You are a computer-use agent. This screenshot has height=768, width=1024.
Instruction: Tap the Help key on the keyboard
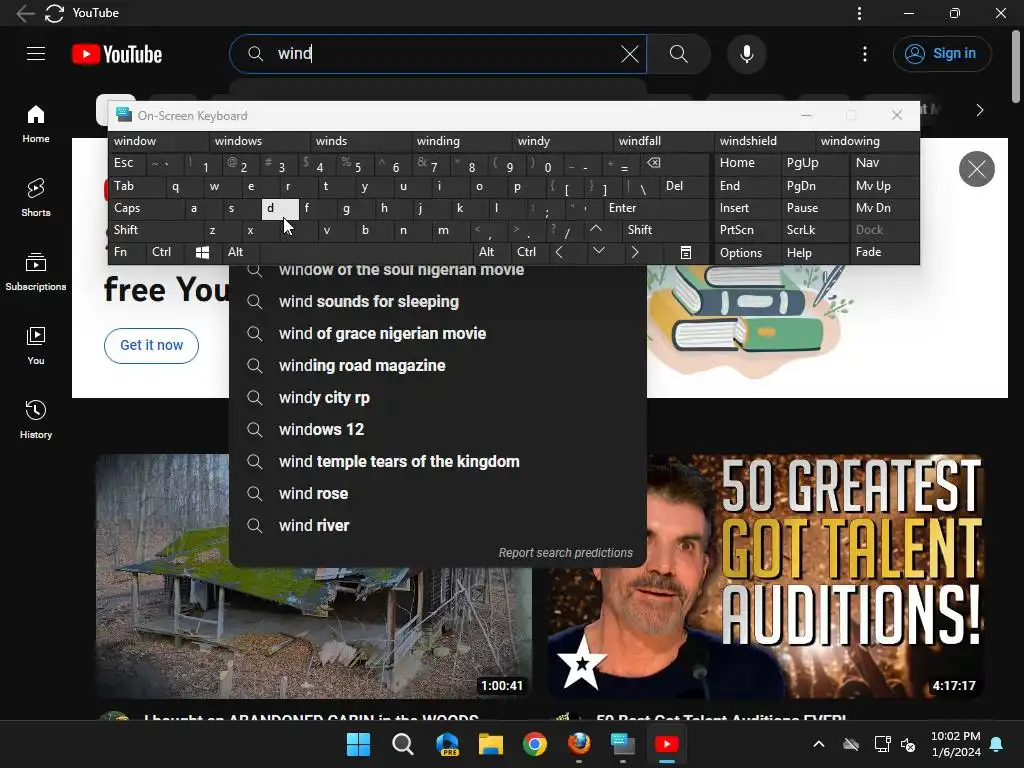tap(814, 253)
